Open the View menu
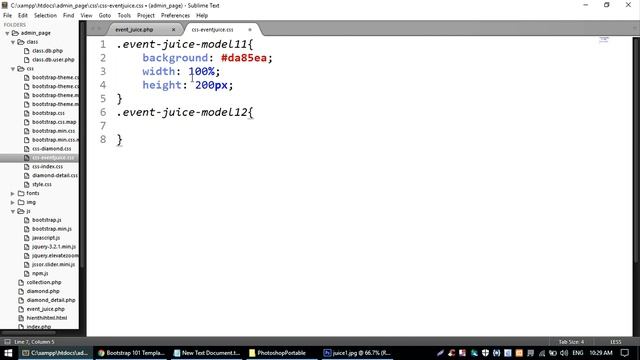This screenshot has height=360, width=640. (86, 16)
